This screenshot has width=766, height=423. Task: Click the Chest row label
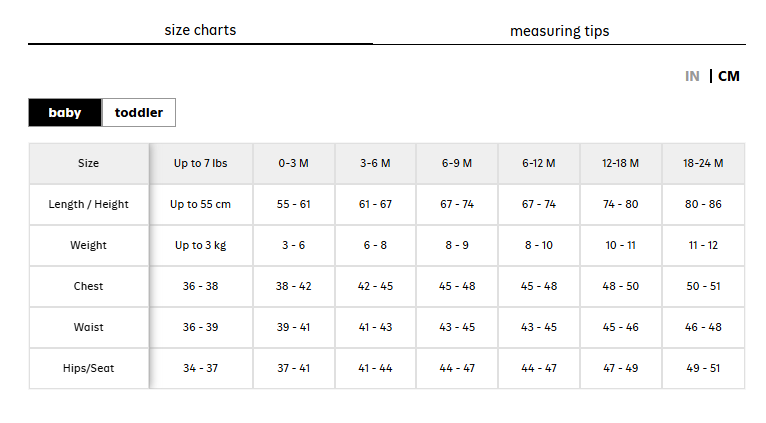coord(88,286)
